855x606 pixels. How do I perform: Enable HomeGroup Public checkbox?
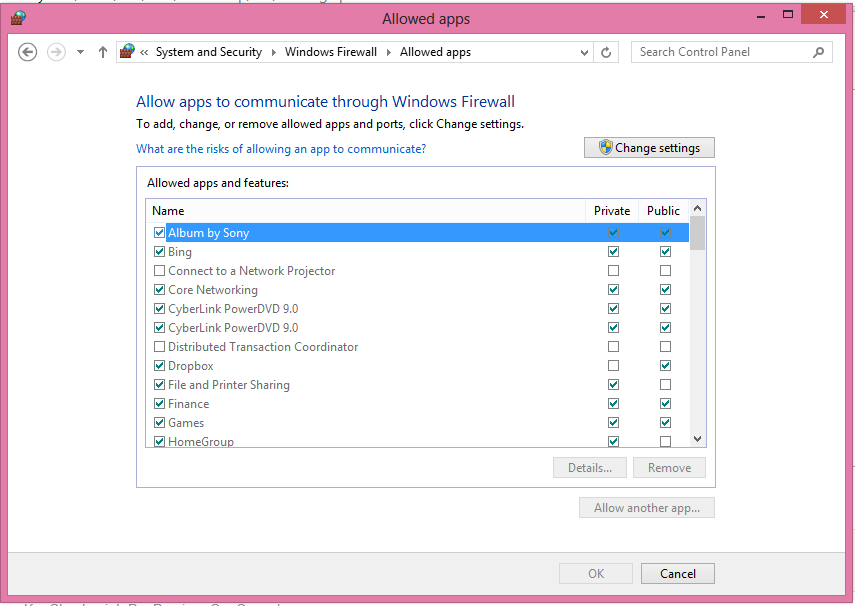pyautogui.click(x=665, y=441)
